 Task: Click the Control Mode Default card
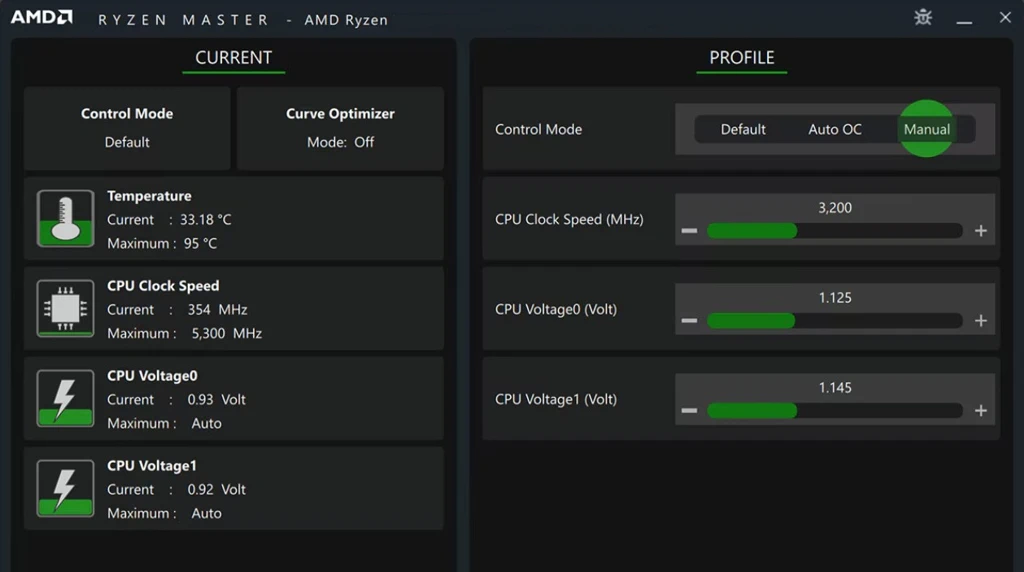127,128
